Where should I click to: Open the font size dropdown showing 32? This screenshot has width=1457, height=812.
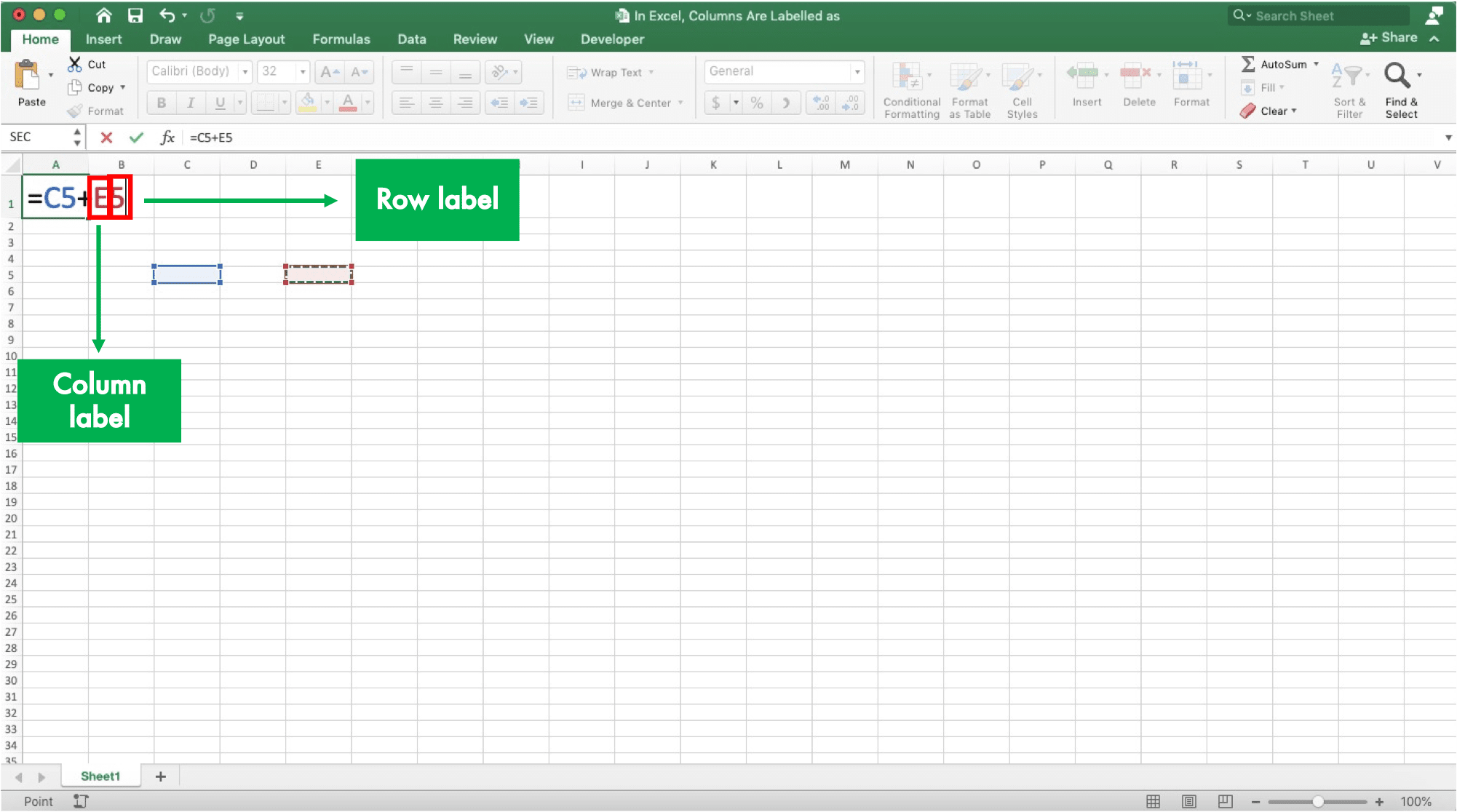pyautogui.click(x=303, y=71)
